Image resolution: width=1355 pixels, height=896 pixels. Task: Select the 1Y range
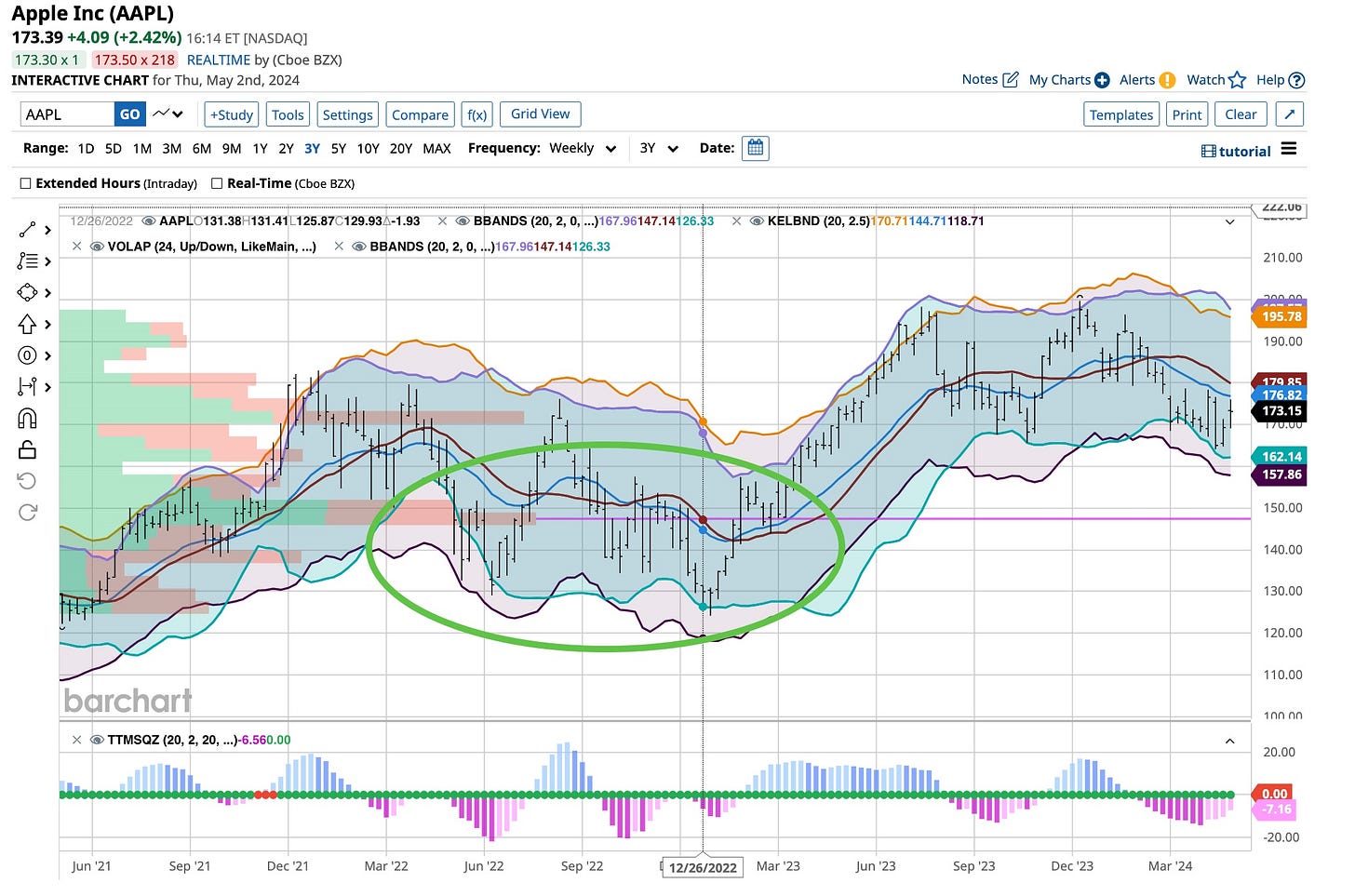(x=260, y=148)
